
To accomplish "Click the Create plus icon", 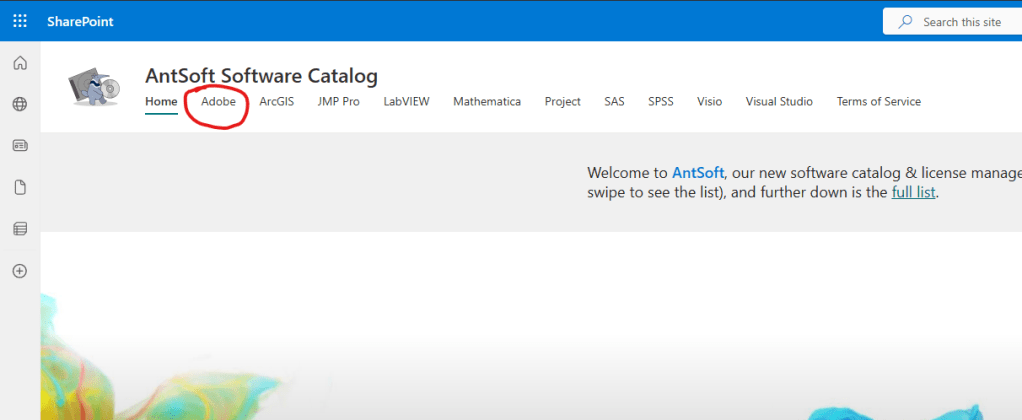I will (x=20, y=271).
